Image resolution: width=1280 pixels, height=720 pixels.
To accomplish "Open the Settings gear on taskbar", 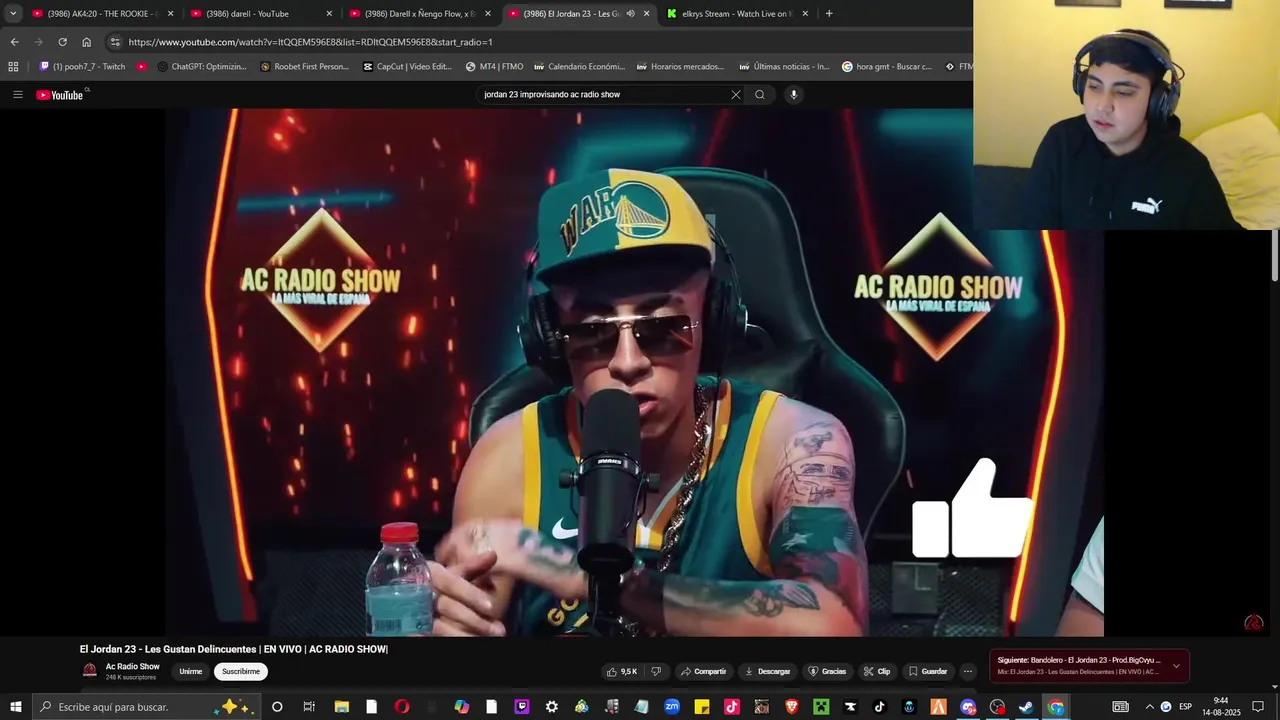I will click(552, 707).
